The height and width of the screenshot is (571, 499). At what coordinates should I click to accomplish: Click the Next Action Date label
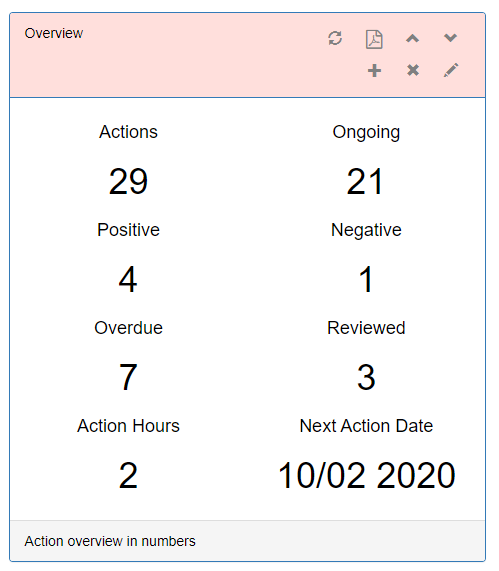click(x=366, y=426)
